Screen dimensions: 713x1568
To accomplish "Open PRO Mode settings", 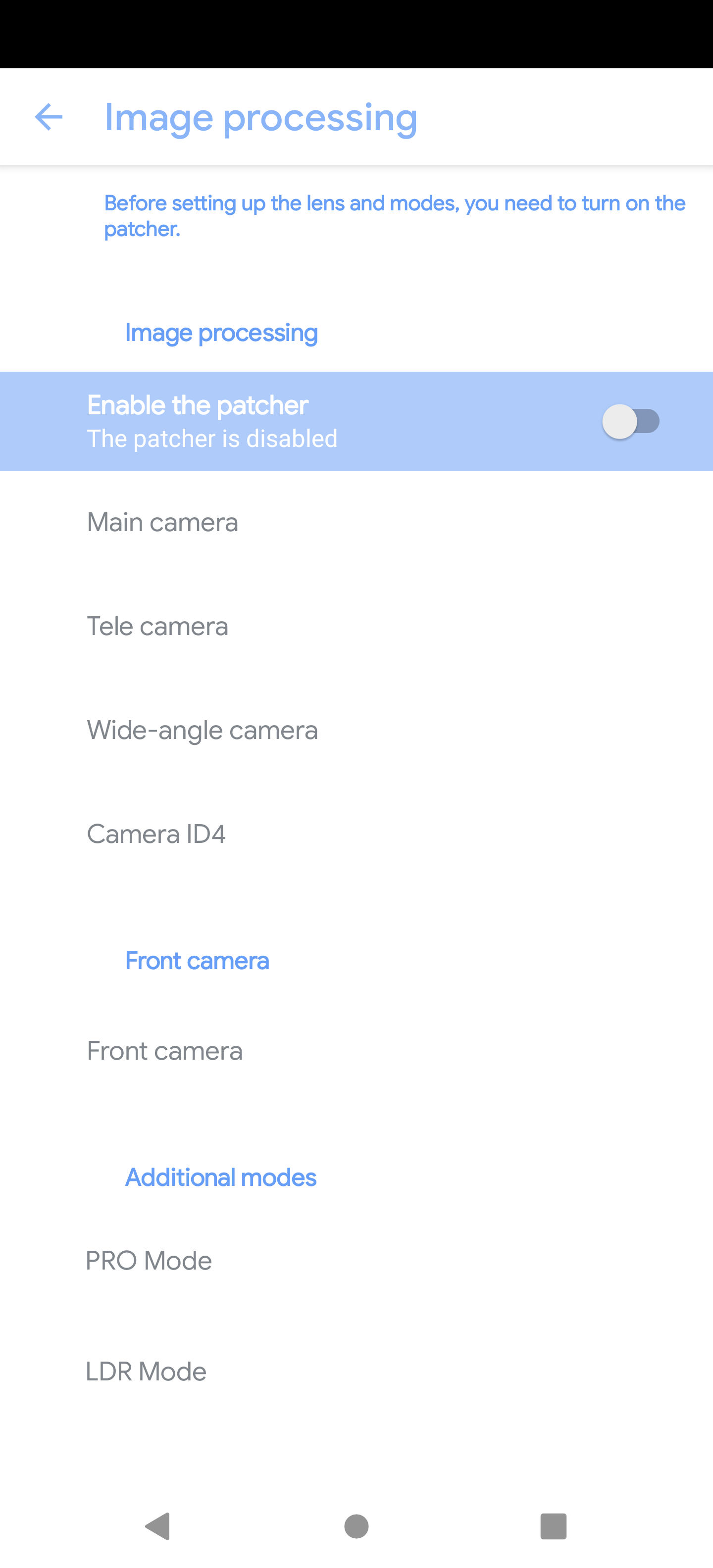I will (x=356, y=1261).
